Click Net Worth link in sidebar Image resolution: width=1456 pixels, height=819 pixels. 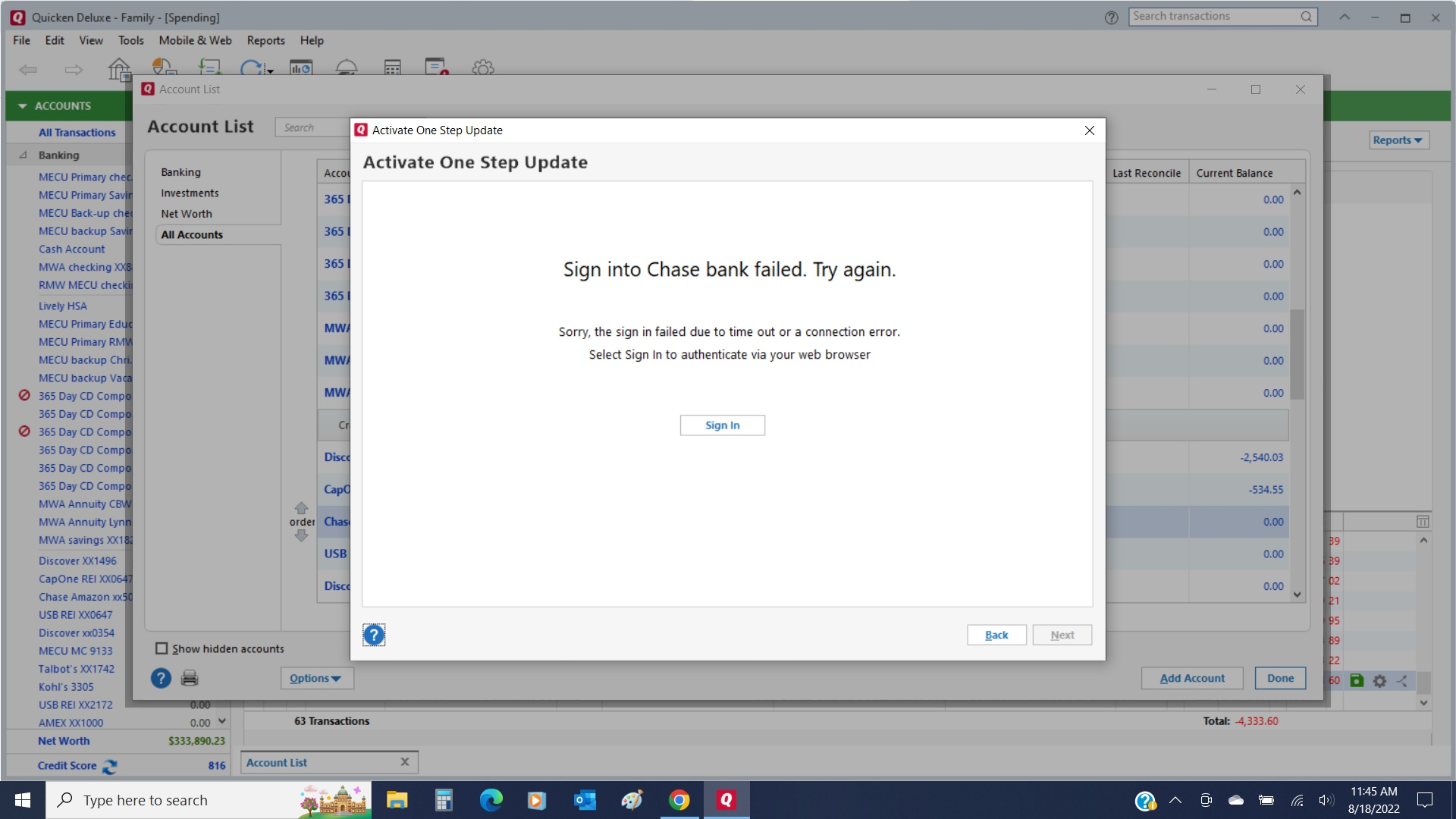coord(64,741)
